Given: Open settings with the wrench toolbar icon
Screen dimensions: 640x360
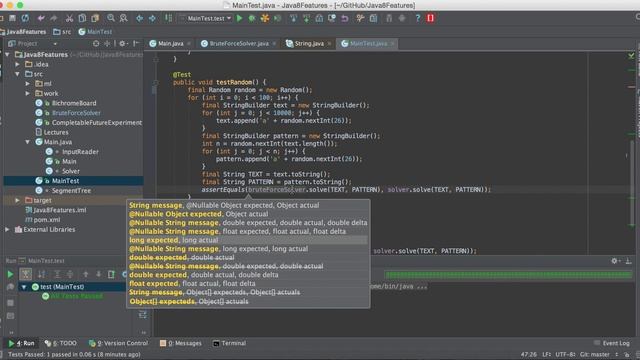Looking at the screenshot, I should [360, 18].
